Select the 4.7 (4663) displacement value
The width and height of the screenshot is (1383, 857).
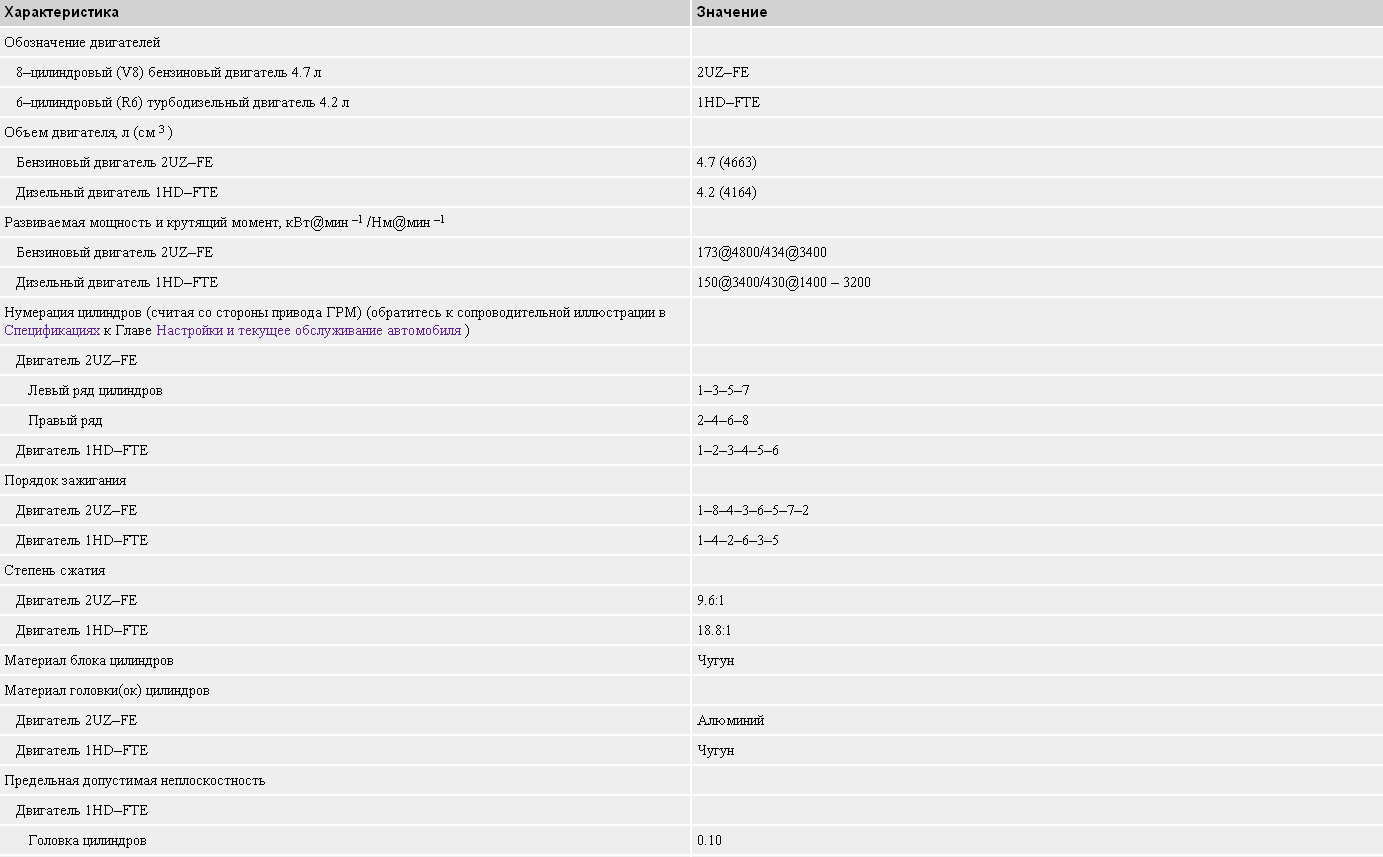(726, 162)
